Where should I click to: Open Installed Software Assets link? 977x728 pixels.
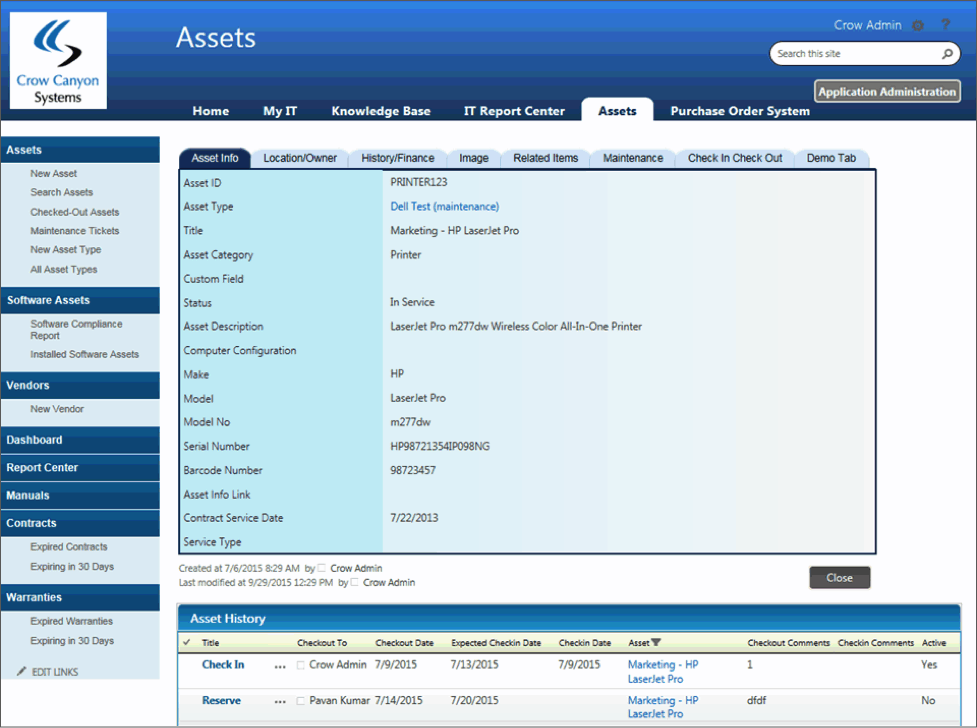[85, 354]
